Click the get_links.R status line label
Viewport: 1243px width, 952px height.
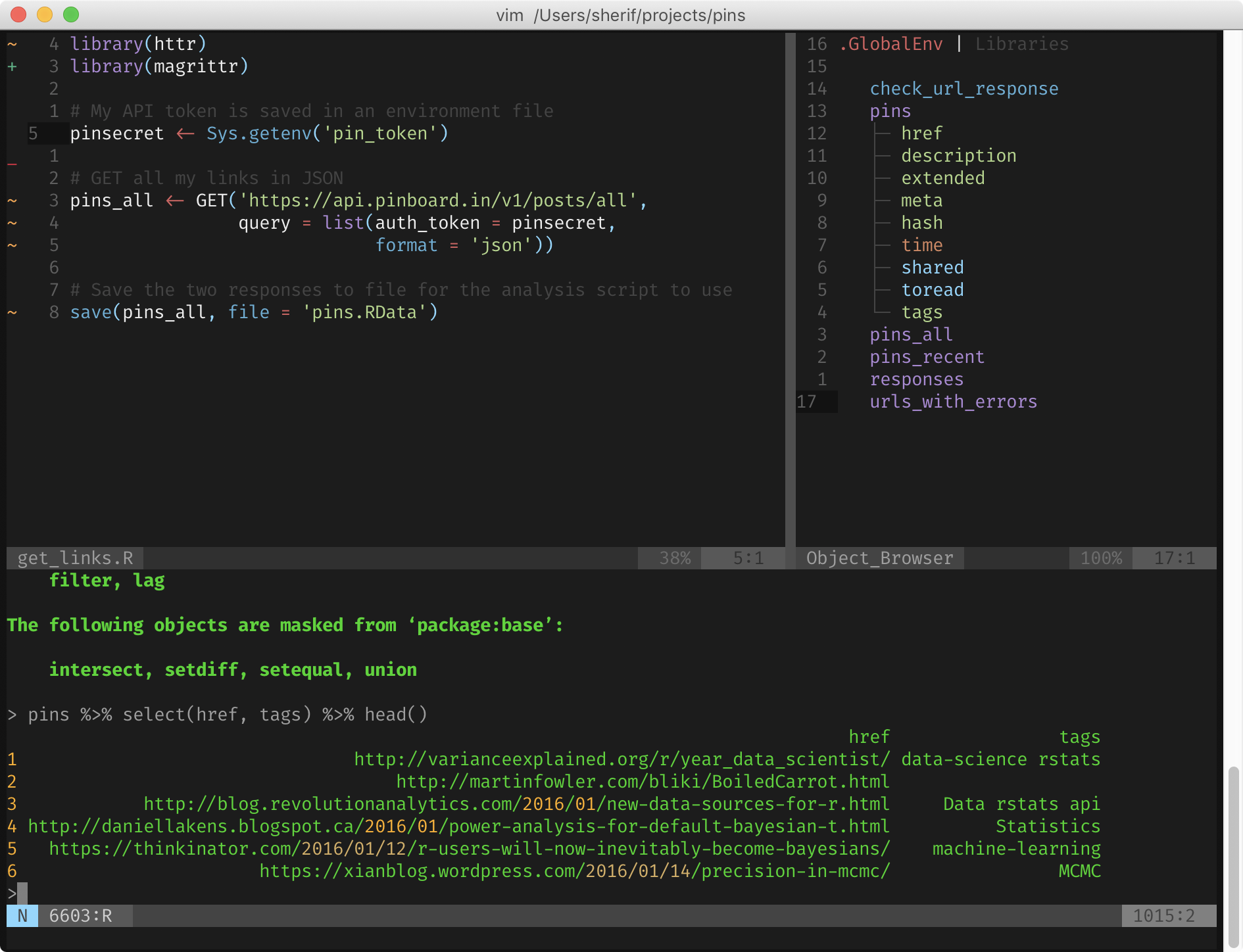pyautogui.click(x=75, y=558)
